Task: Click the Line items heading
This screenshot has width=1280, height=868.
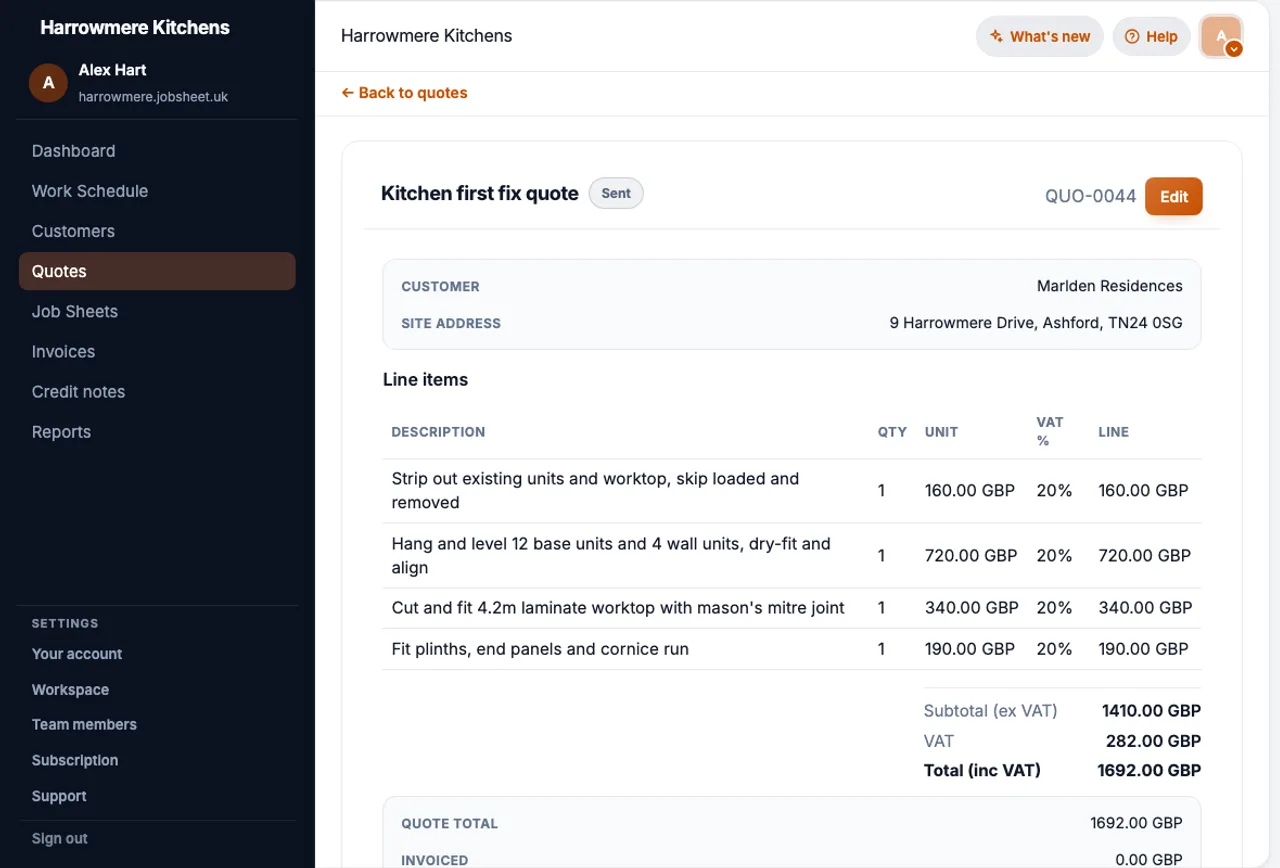Action: click(425, 380)
